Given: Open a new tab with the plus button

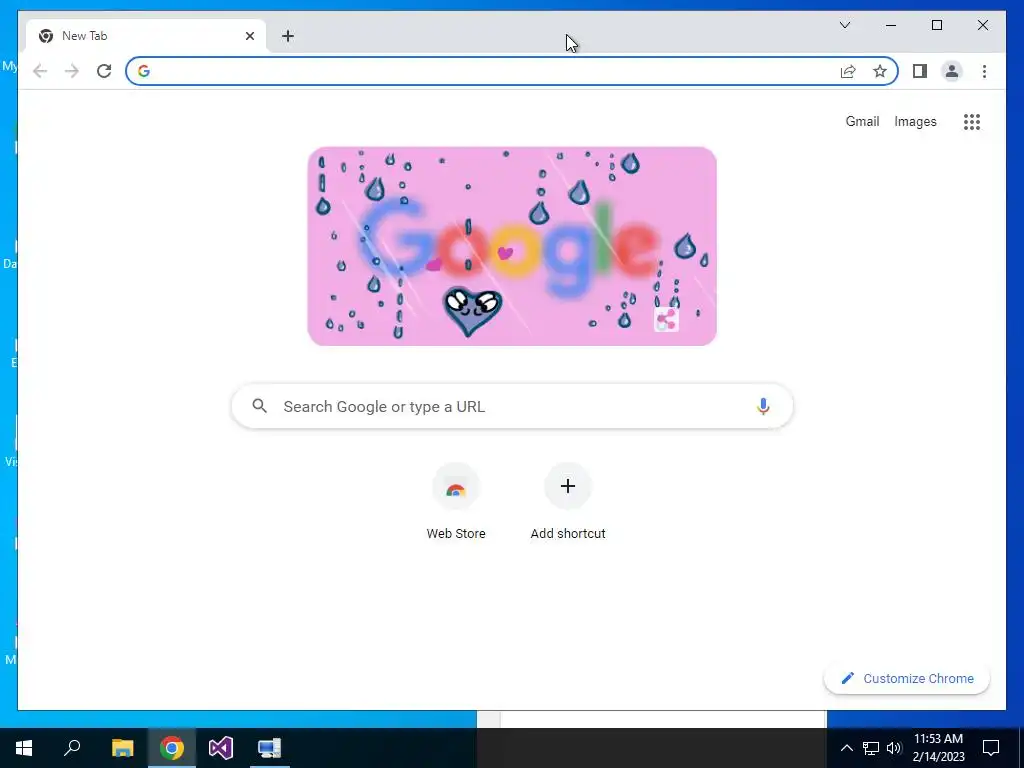Looking at the screenshot, I should pos(287,36).
